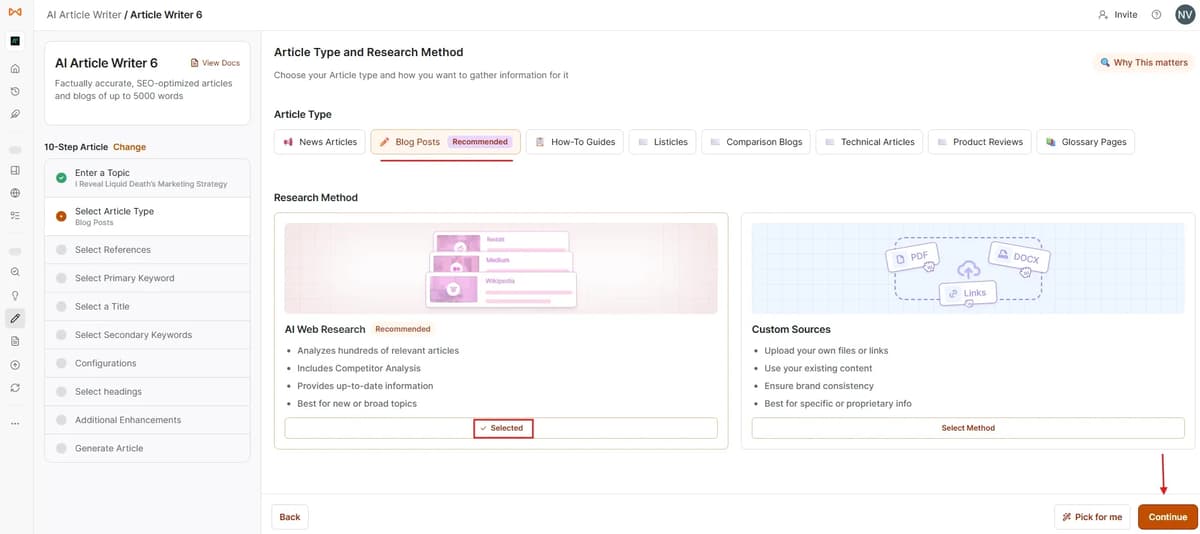Click the feather quill sidebar icon
1200x534 pixels.
[x=15, y=114]
